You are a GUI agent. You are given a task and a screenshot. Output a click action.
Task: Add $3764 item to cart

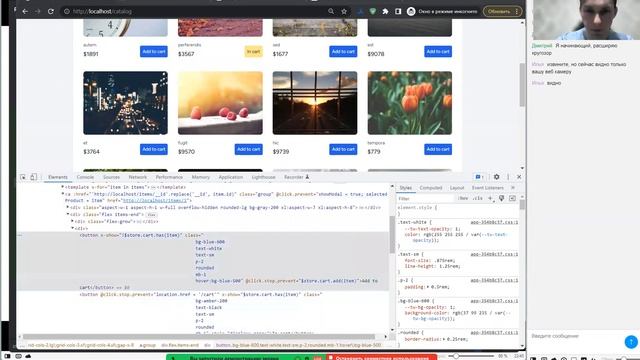point(154,149)
